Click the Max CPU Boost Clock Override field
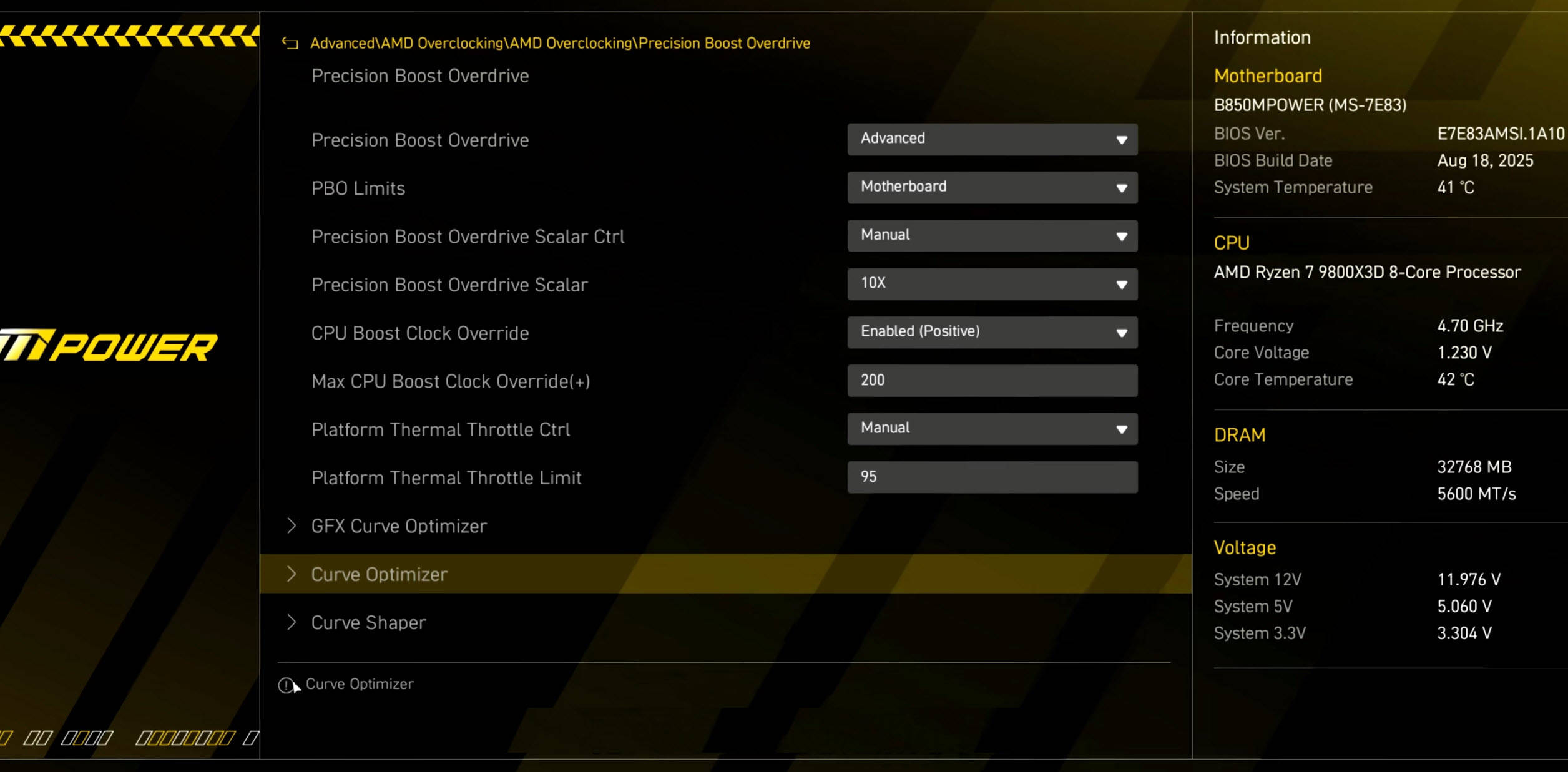Viewport: 1568px width, 772px height. [991, 381]
